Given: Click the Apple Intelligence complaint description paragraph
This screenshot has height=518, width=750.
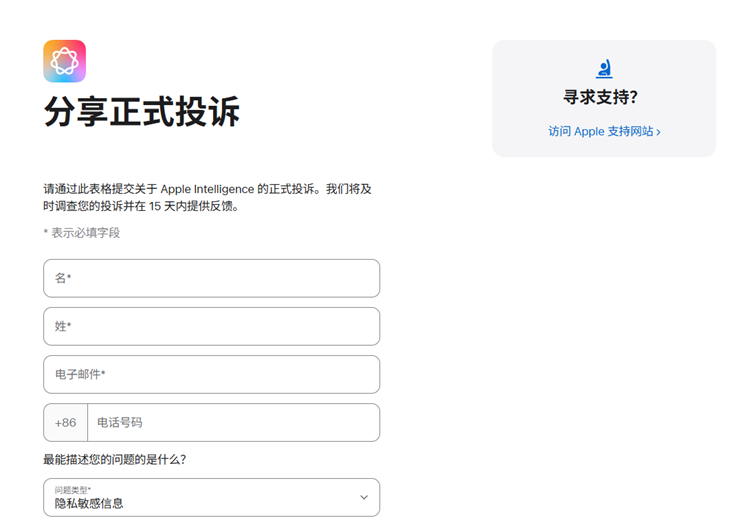Looking at the screenshot, I should 208,198.
